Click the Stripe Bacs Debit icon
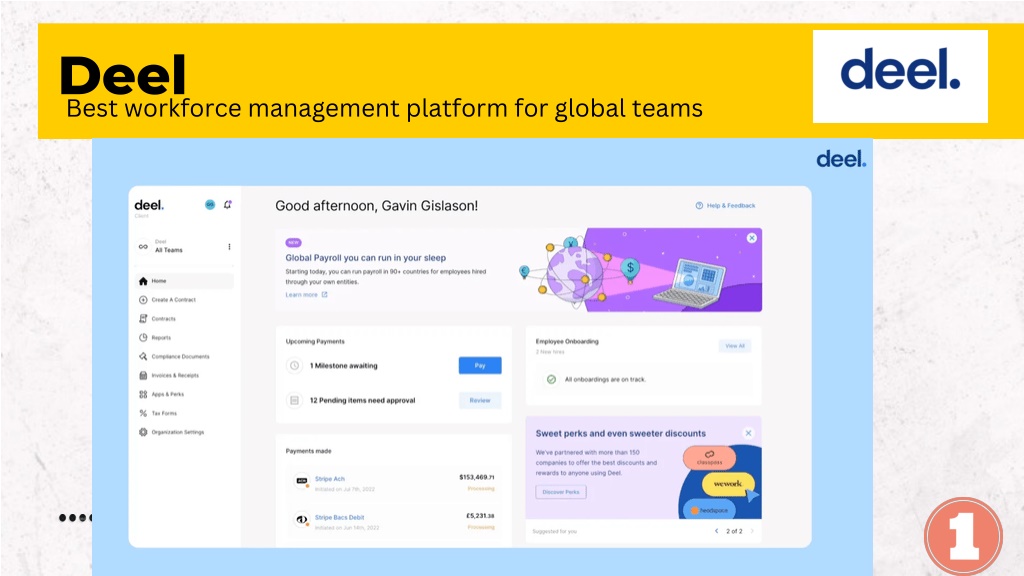The image size is (1024, 576). (302, 520)
